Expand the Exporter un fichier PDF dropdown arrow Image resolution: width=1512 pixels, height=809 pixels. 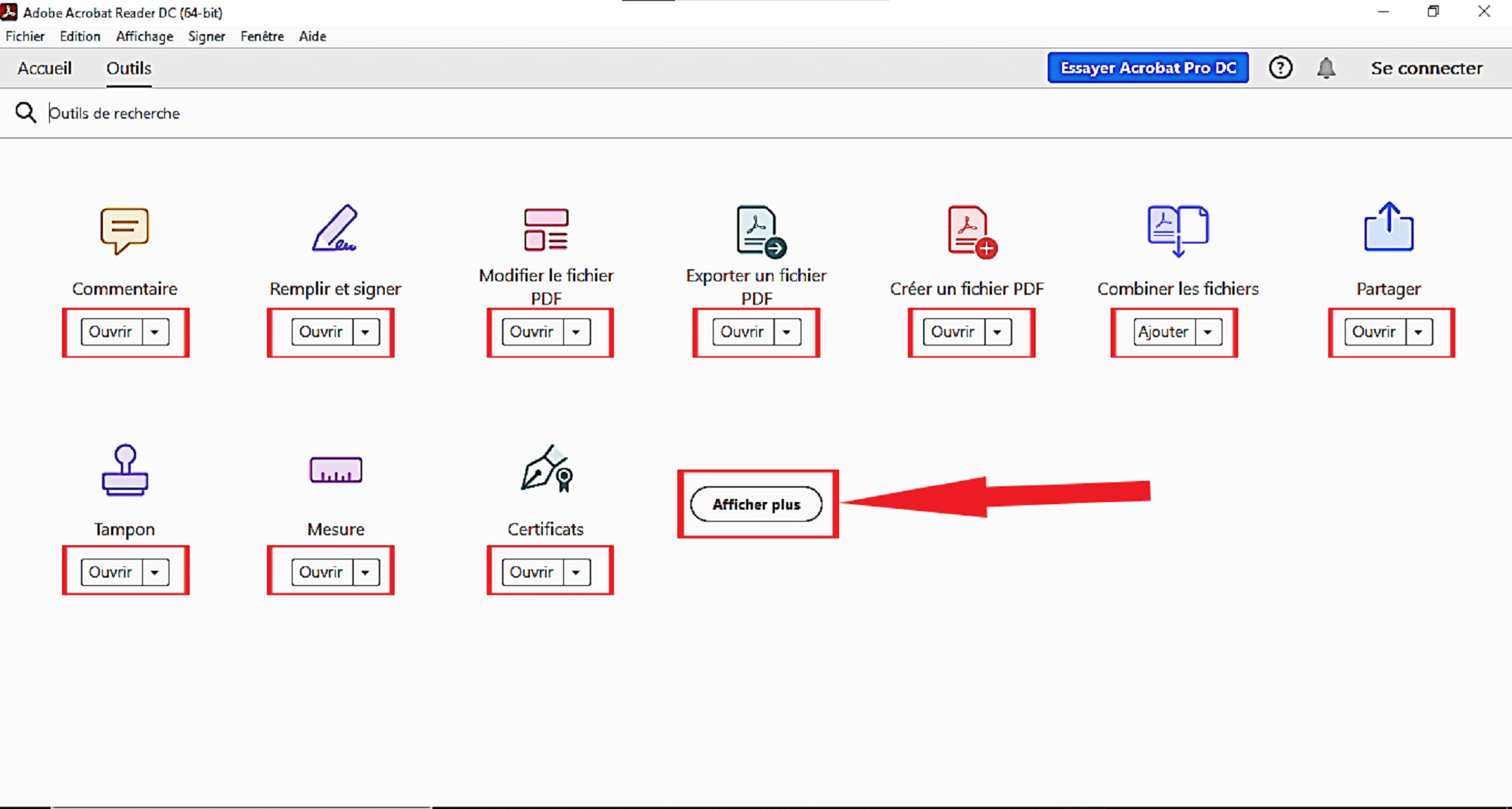pos(787,332)
